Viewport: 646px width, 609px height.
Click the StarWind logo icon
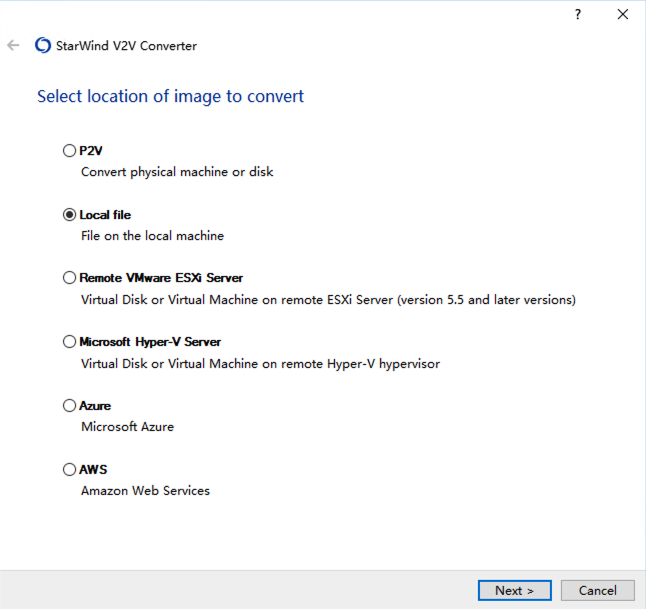click(43, 45)
